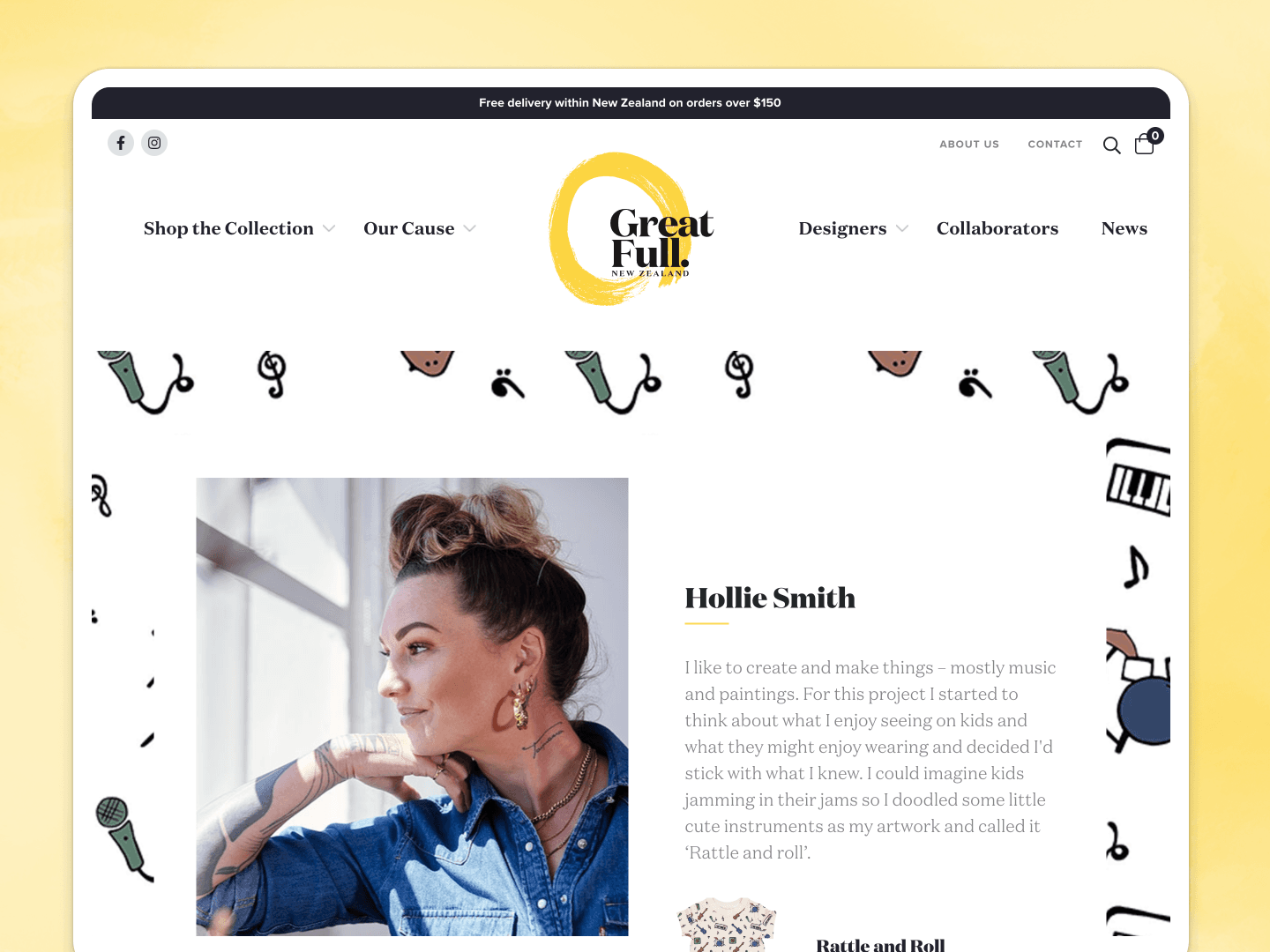Click the Great Full logo
The image size is (1270, 952).
pyautogui.click(x=632, y=229)
